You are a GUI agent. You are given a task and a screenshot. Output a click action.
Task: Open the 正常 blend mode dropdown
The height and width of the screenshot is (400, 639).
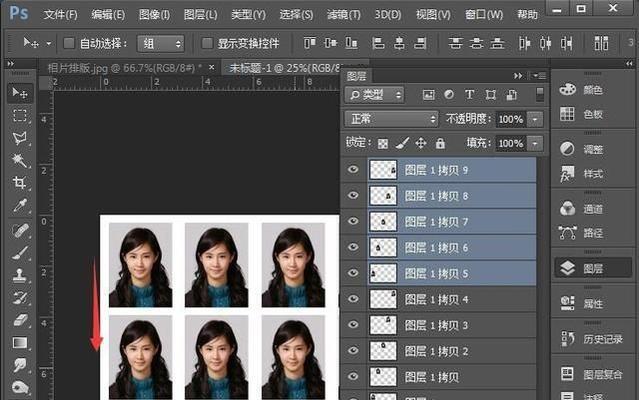(391, 119)
